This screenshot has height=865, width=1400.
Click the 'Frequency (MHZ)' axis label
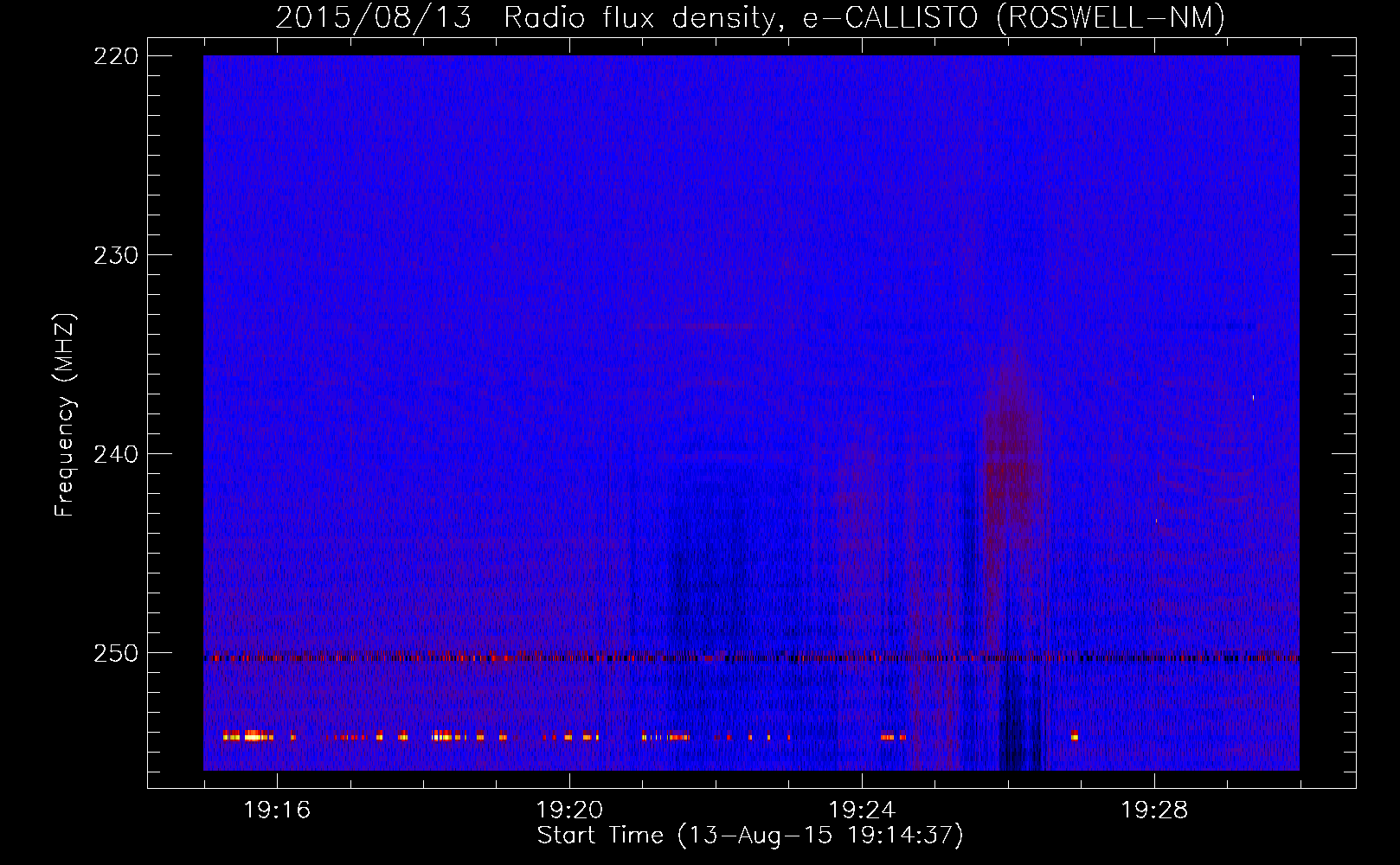[65, 415]
